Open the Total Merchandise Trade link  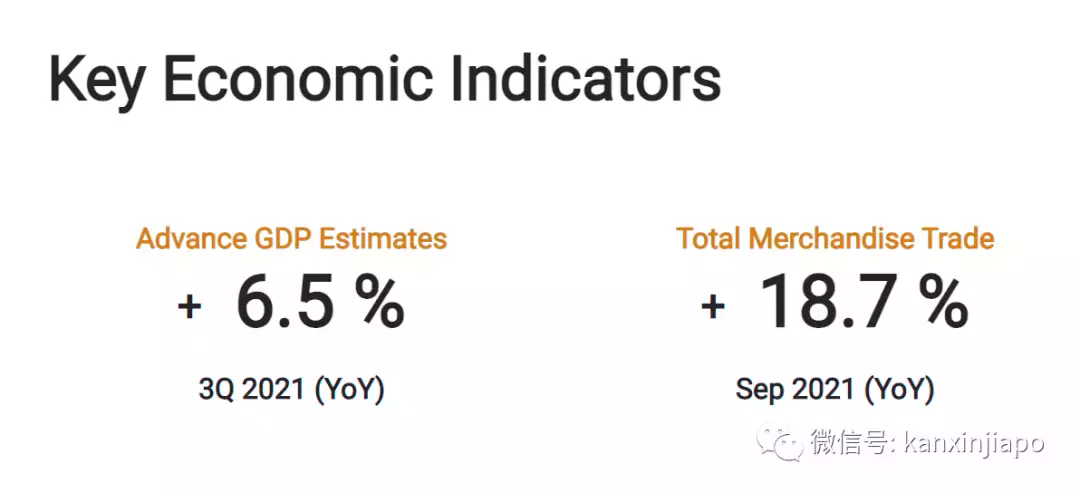(x=835, y=239)
